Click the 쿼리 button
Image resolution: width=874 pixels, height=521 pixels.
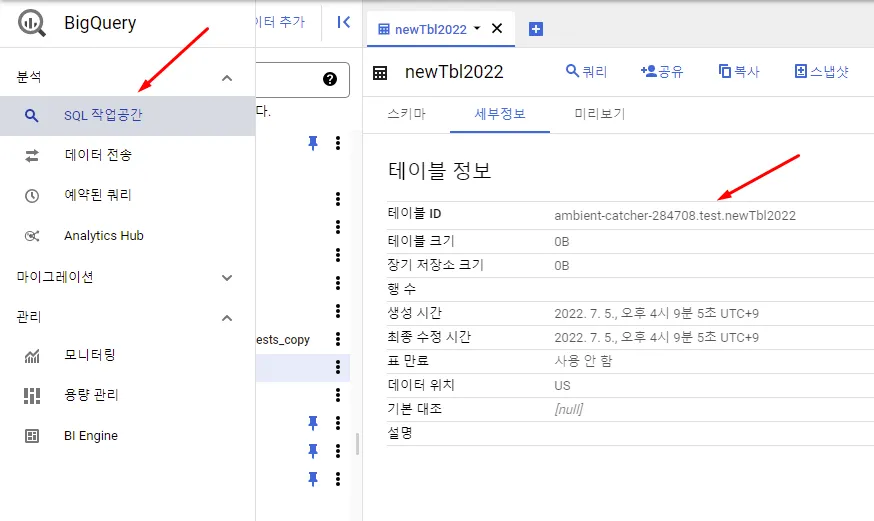(x=586, y=71)
